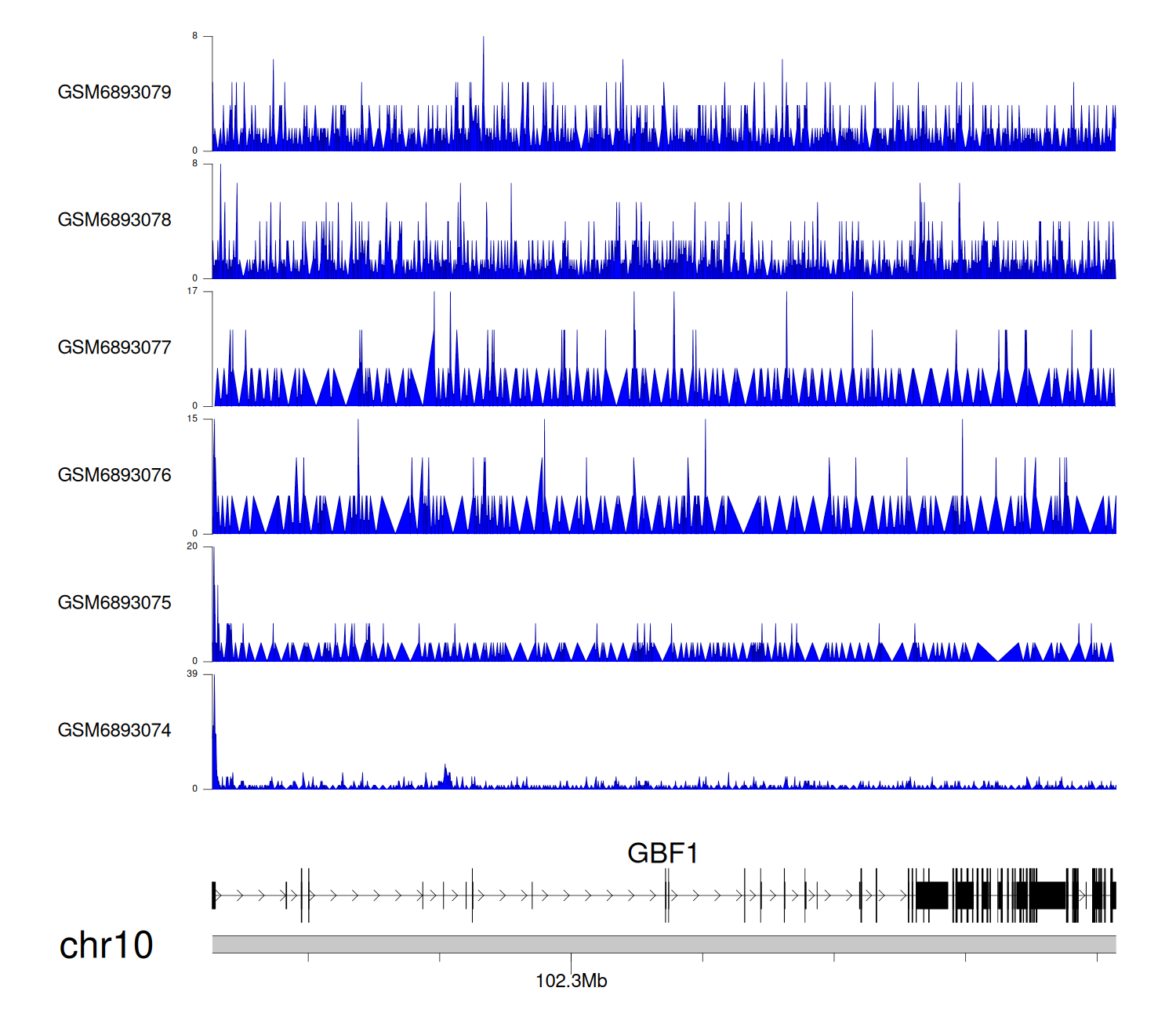The image size is (1176, 1035).
Task: Click the first exon at GBF1's left end
Action: (x=214, y=895)
